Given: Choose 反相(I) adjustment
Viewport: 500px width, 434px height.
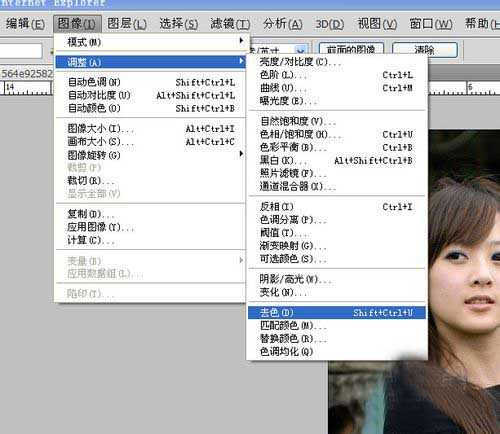Looking at the screenshot, I should [337, 207].
